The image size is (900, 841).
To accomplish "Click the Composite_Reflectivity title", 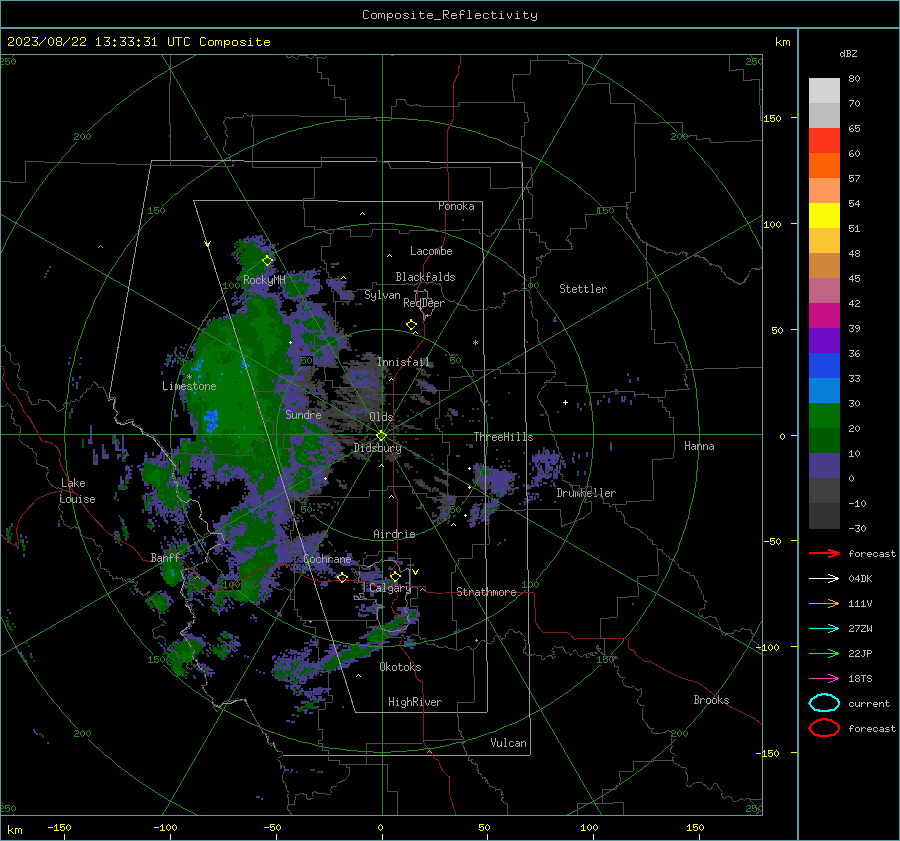I will pyautogui.click(x=450, y=15).
